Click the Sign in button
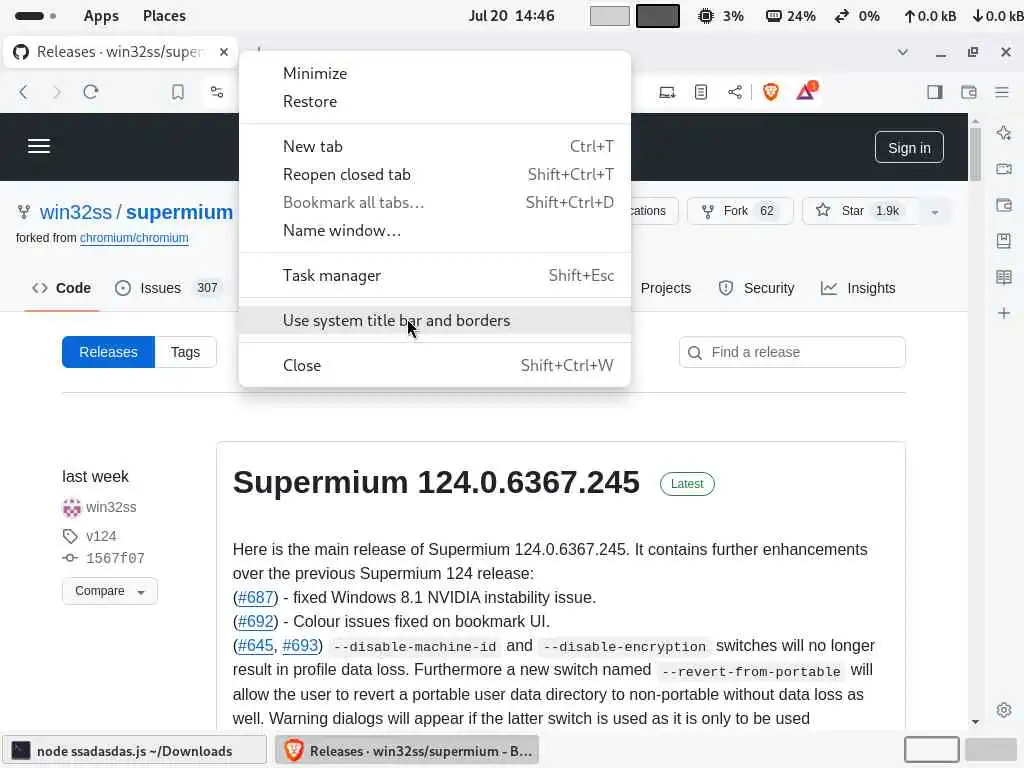The width and height of the screenshot is (1024, 768). 909,148
